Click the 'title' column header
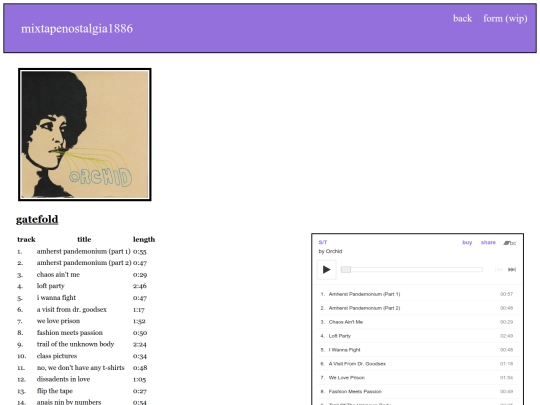The image size is (540, 405). click(84, 239)
